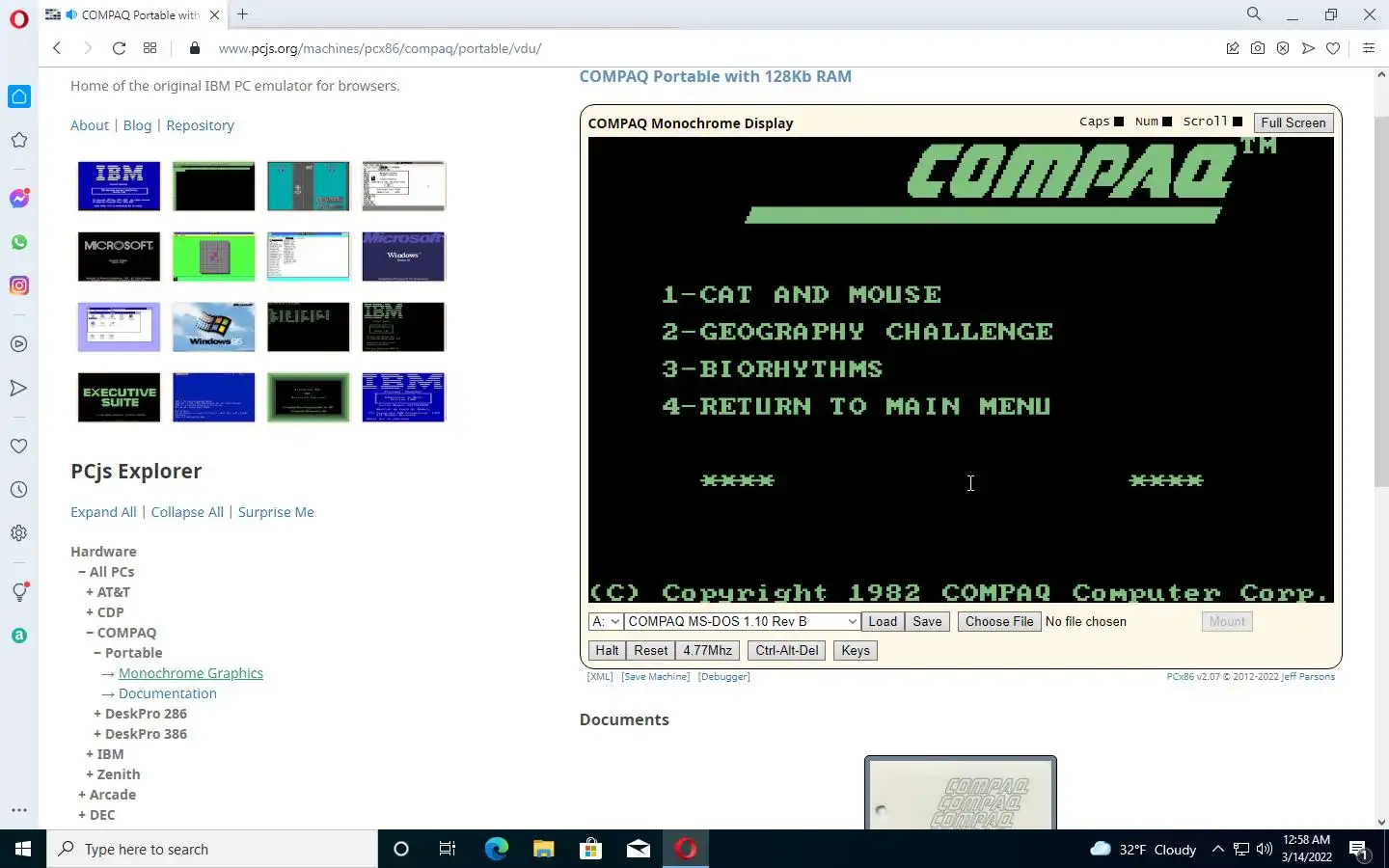Screen dimensions: 1389x868
Task: Open the Debugger link below machine
Action: (x=723, y=677)
